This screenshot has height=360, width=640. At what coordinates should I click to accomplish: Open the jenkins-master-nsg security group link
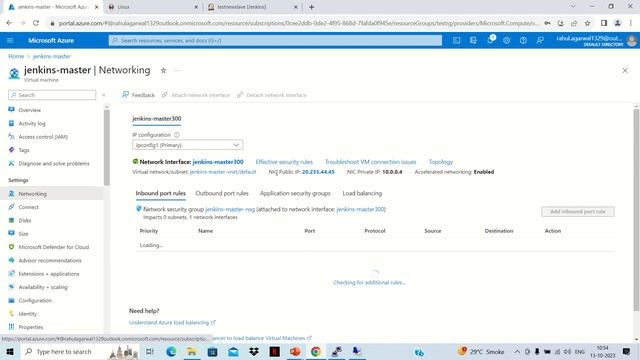(x=230, y=209)
